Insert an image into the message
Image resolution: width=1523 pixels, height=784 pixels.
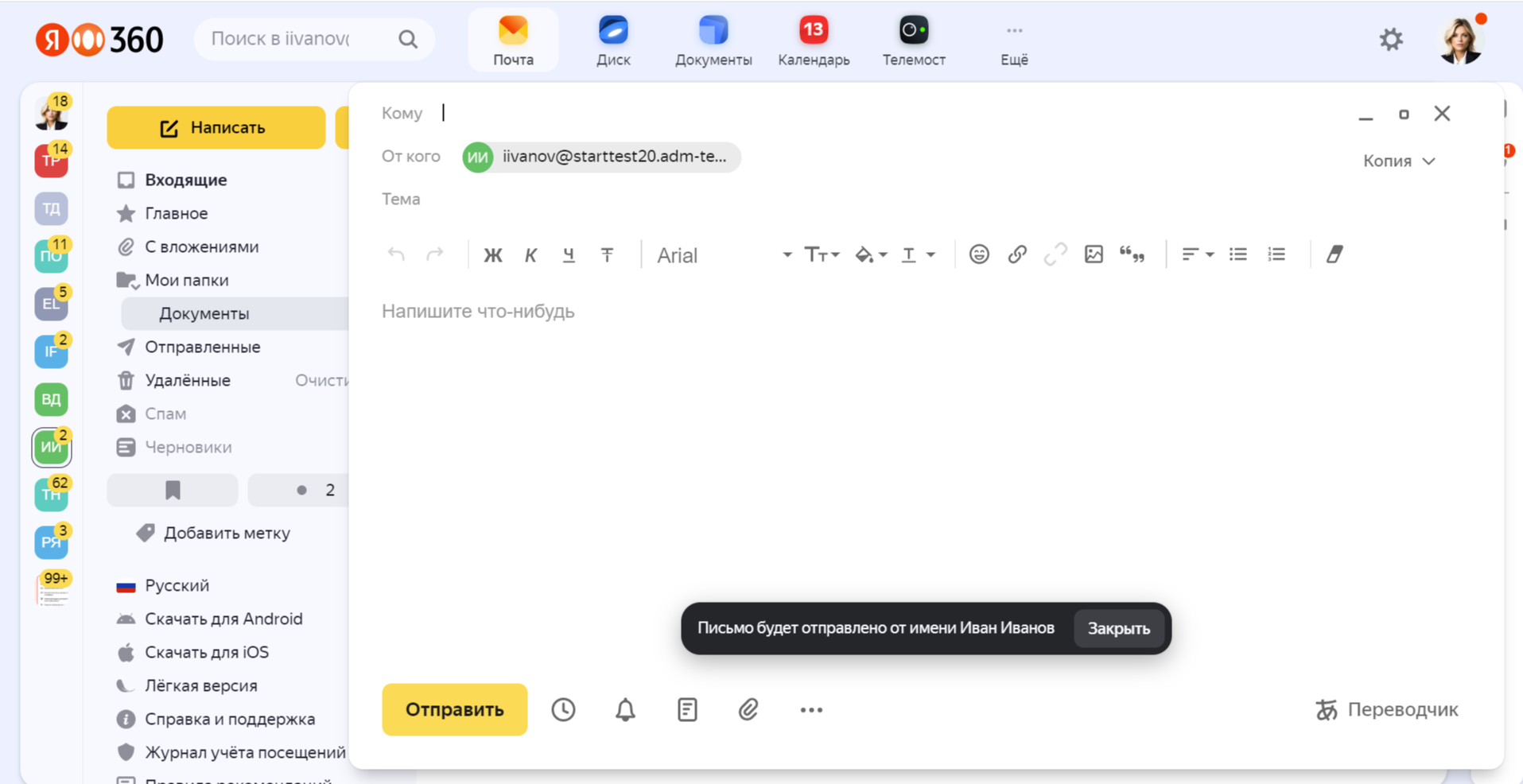pyautogui.click(x=1094, y=254)
